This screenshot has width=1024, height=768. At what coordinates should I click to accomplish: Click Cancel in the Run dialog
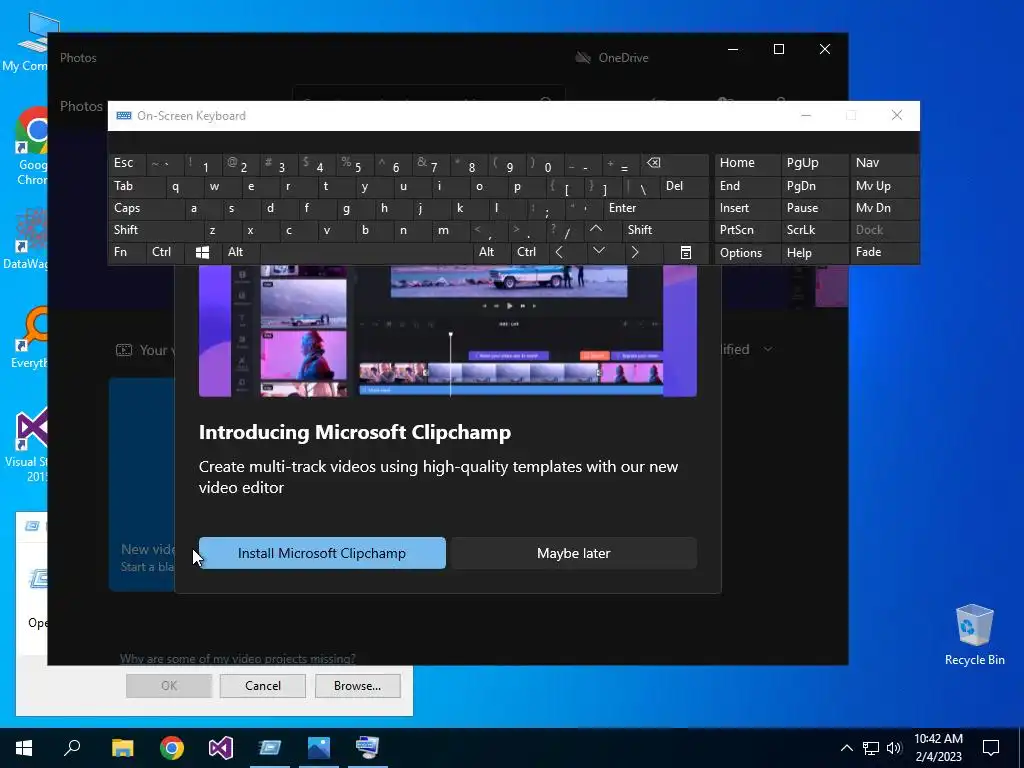click(x=263, y=686)
